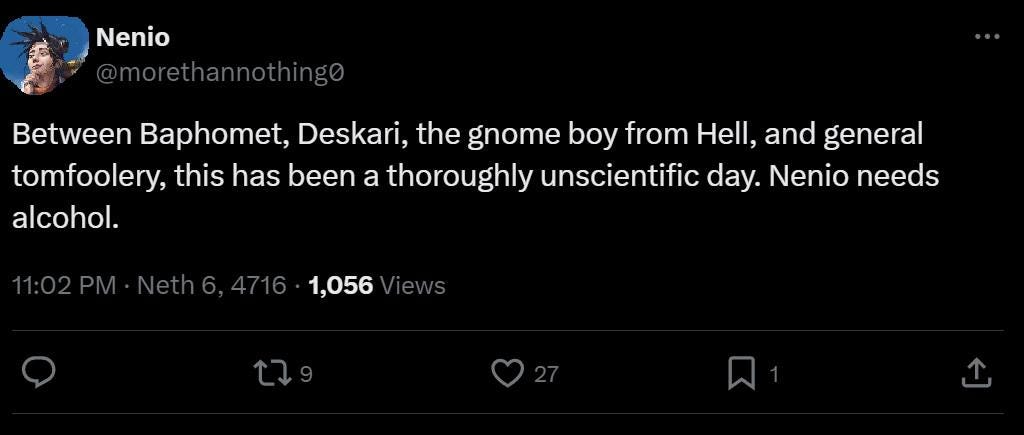Click the bookmark count 1
Screen dimensions: 1024x435
(774, 374)
